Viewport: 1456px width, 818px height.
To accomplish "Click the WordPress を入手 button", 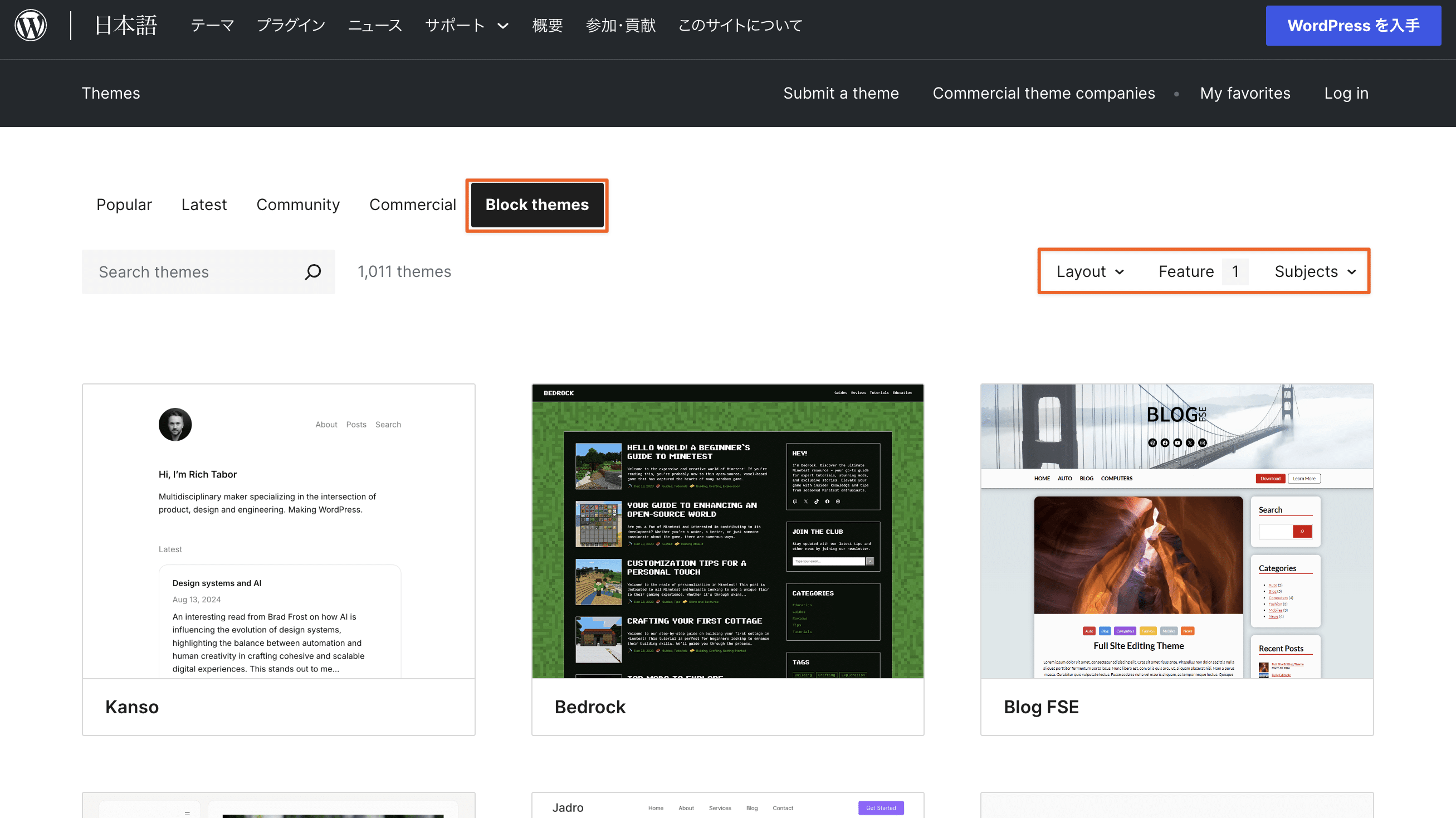I will [1353, 26].
